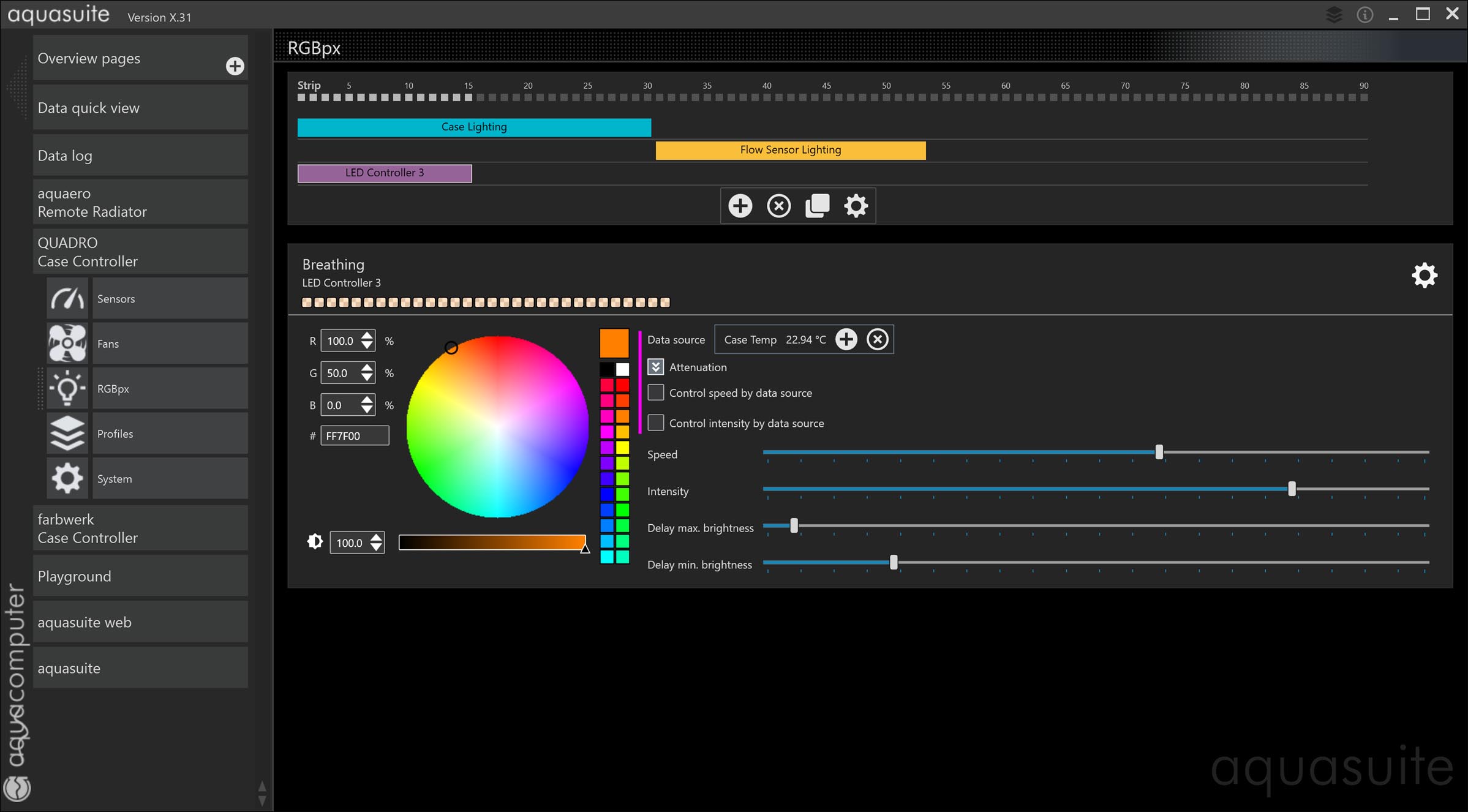
Task: Decrease the brightness value with down arrow
Action: click(x=376, y=547)
